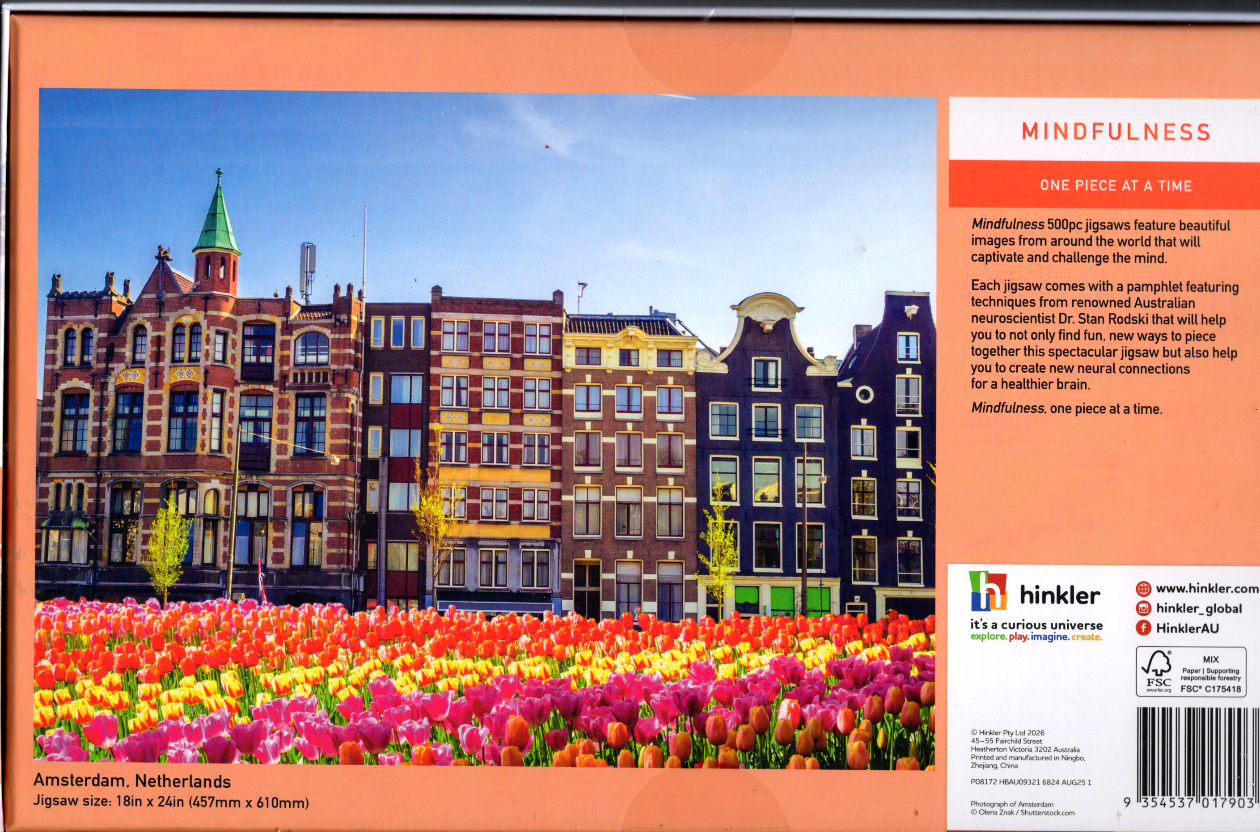Viewport: 1260px width, 832px height.
Task: Click the 'hinkler' brand wordmark
Action: pyautogui.click(x=1060, y=595)
